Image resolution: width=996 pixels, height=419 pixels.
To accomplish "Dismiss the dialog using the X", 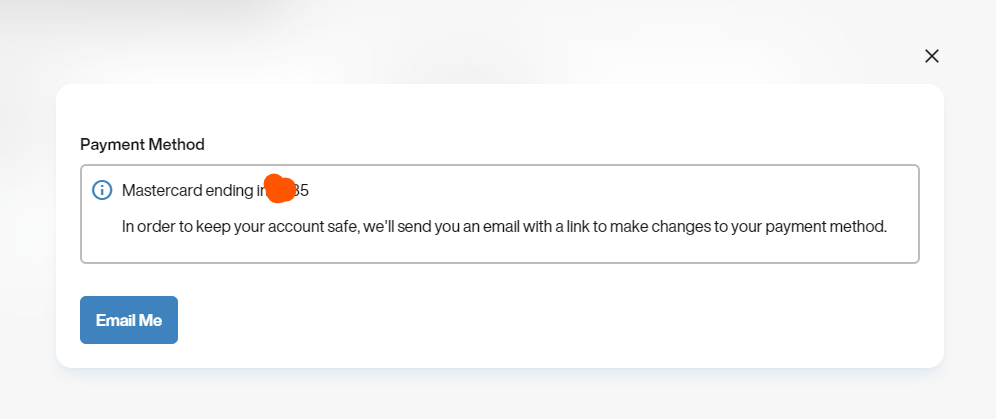I will pyautogui.click(x=932, y=56).
